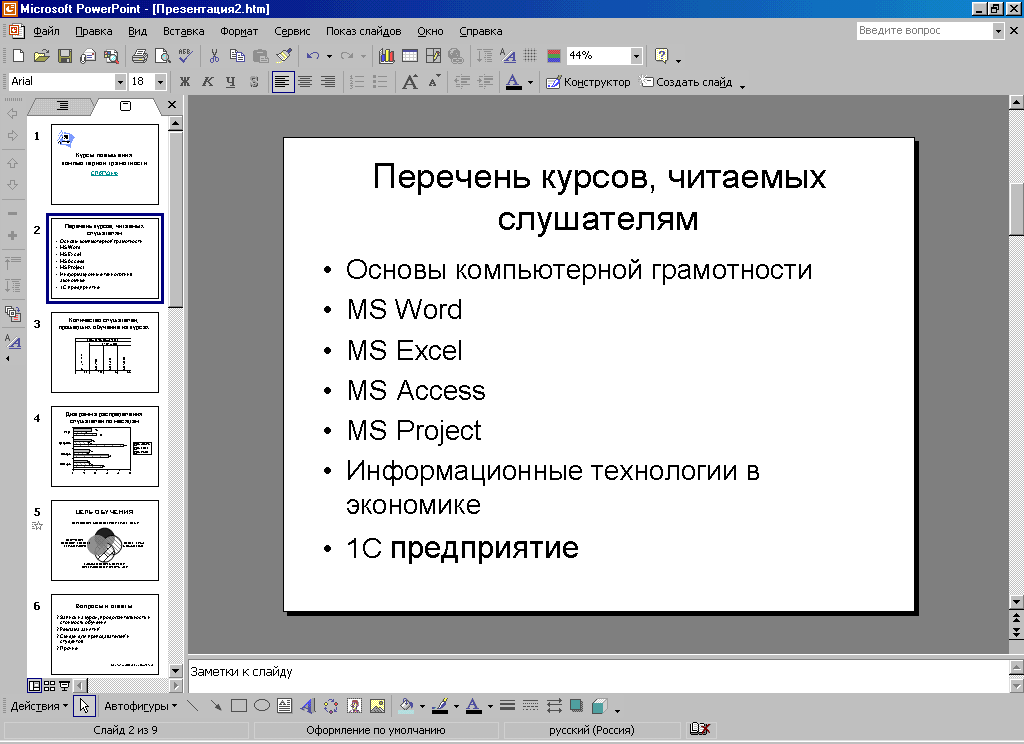The image size is (1024, 744).
Task: Insert a table with the table icon
Action: click(409, 56)
